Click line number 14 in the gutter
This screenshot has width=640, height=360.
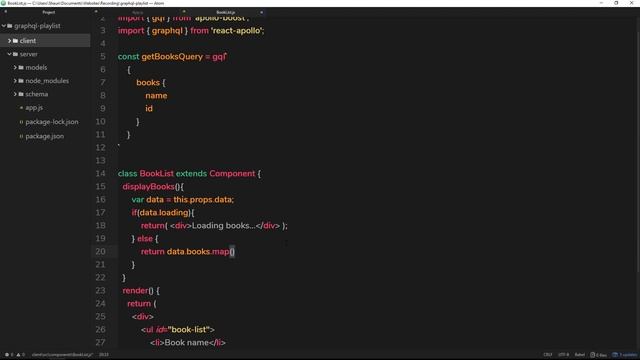pos(100,173)
